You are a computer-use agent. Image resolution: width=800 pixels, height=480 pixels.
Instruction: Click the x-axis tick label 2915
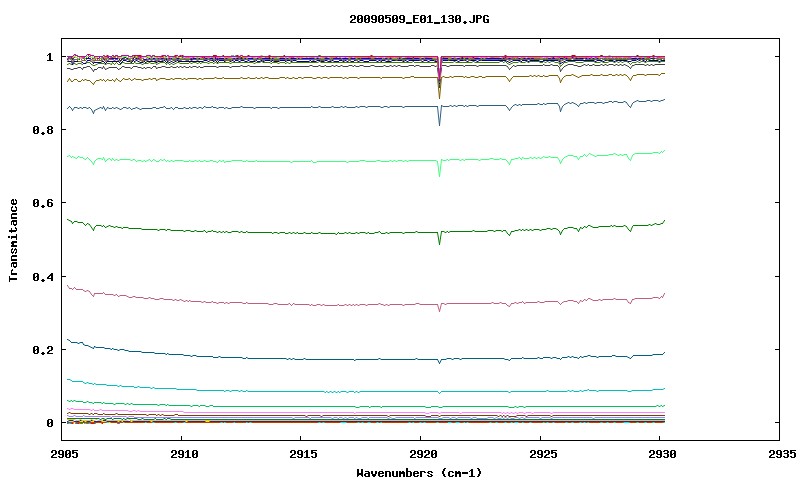tap(304, 454)
